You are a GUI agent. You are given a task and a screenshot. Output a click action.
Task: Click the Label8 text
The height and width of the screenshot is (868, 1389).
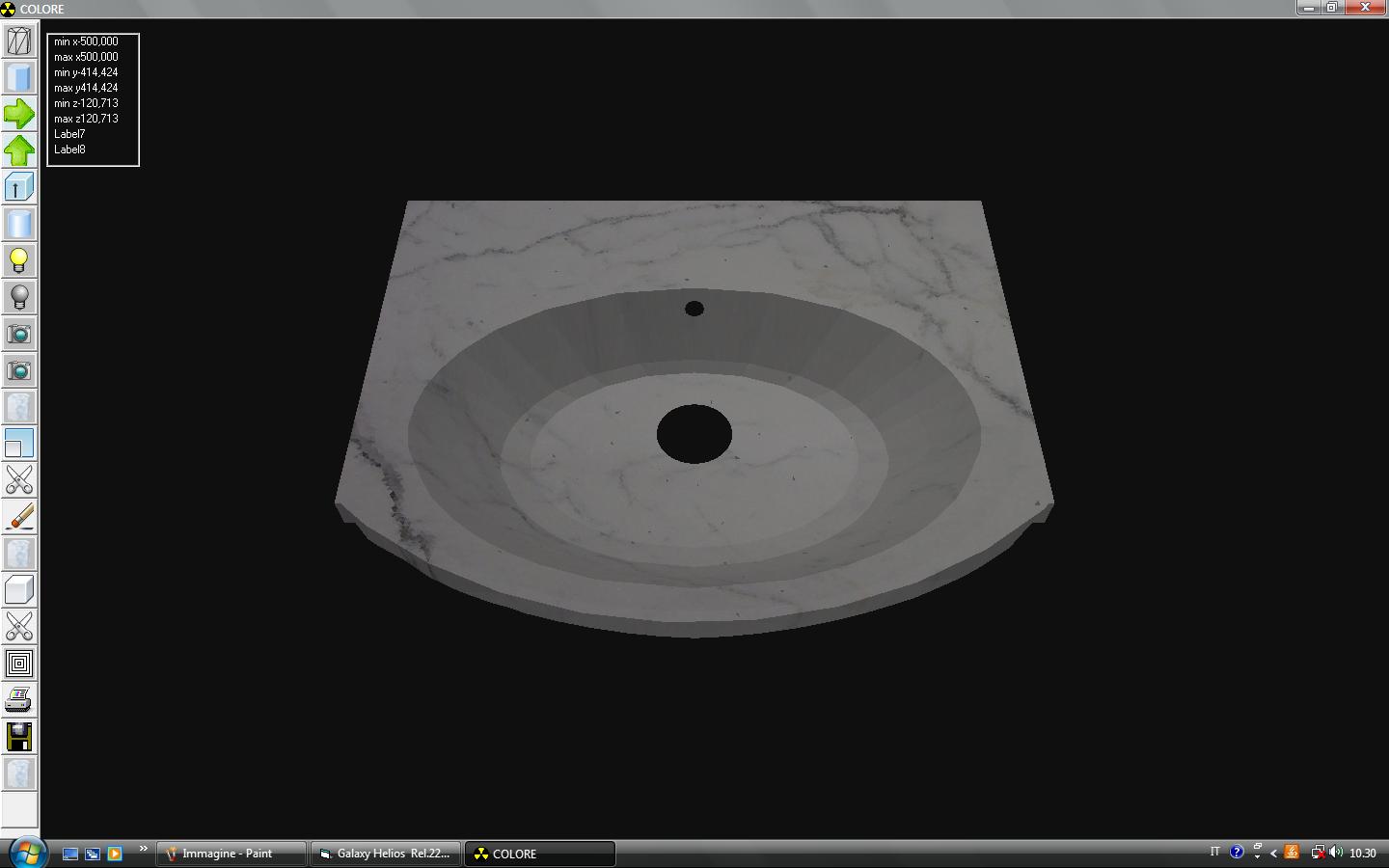click(x=69, y=149)
